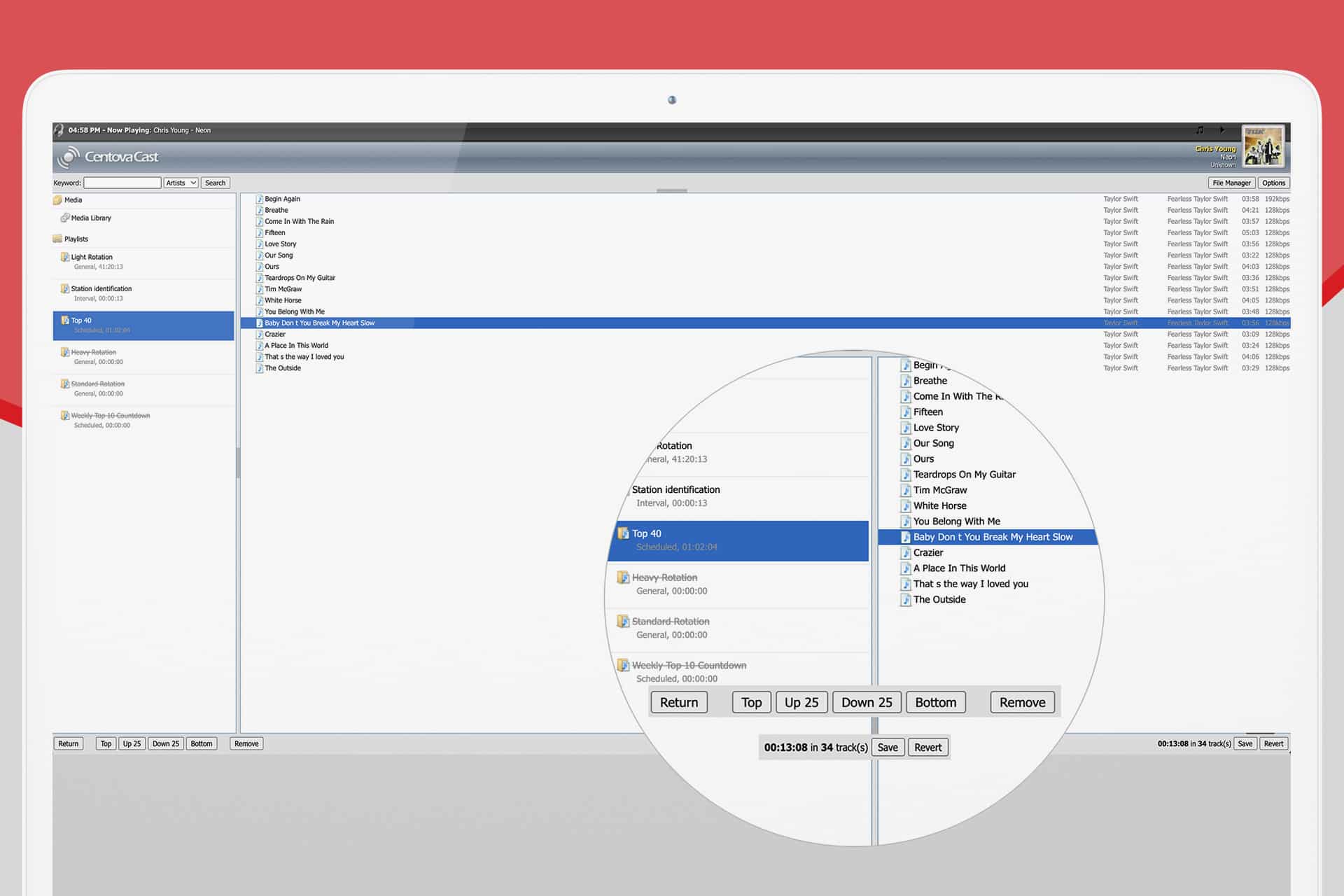The image size is (1344, 896).
Task: Click the Search button
Action: (215, 183)
